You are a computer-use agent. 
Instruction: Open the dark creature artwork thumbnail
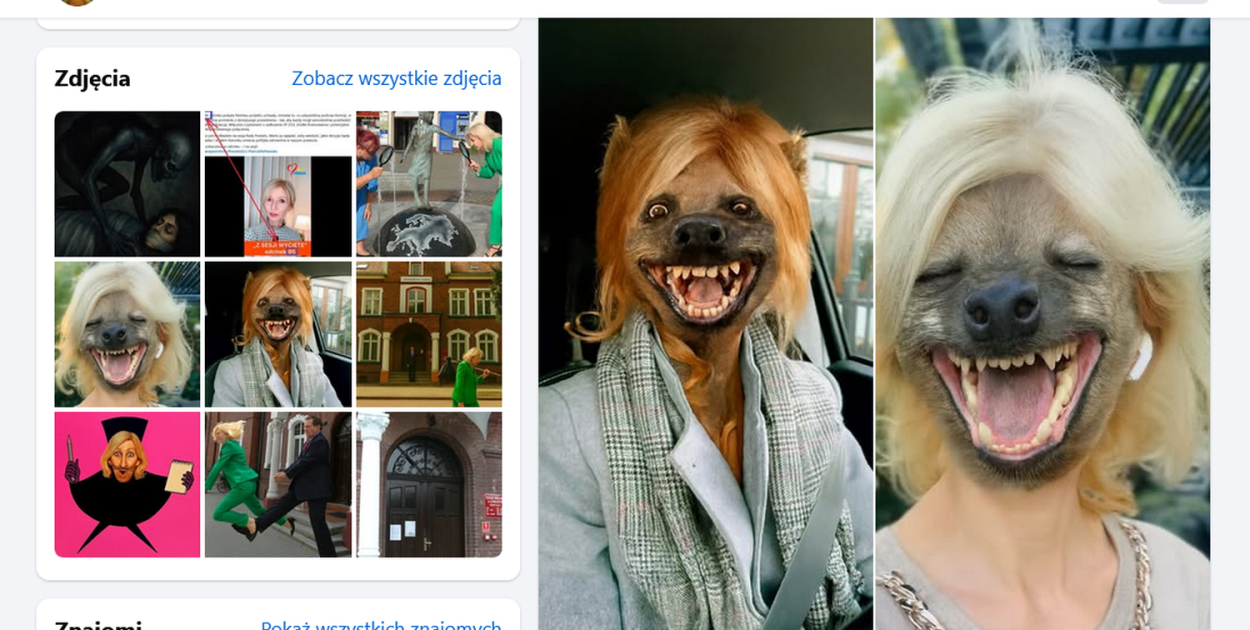(x=127, y=184)
